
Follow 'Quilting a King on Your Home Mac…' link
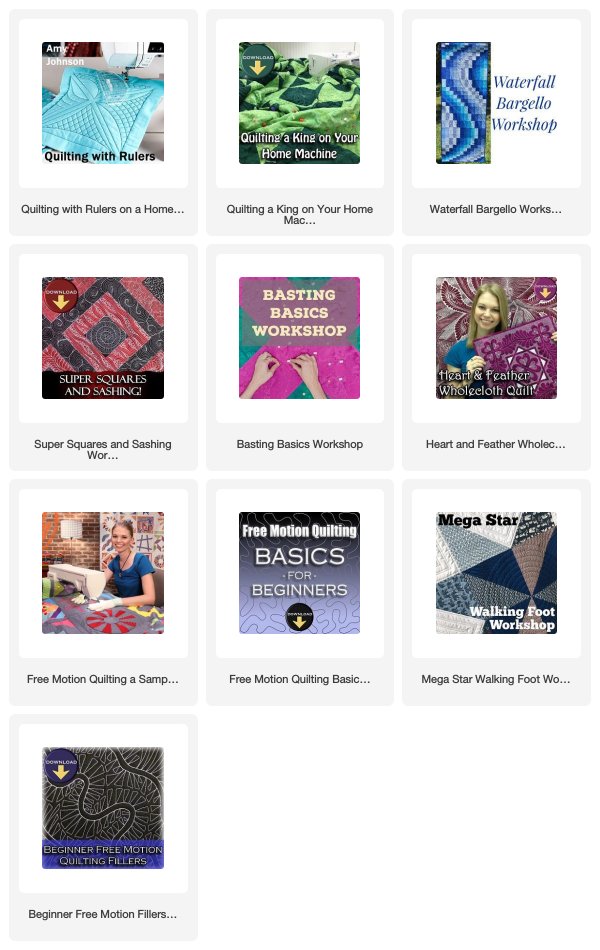(299, 214)
